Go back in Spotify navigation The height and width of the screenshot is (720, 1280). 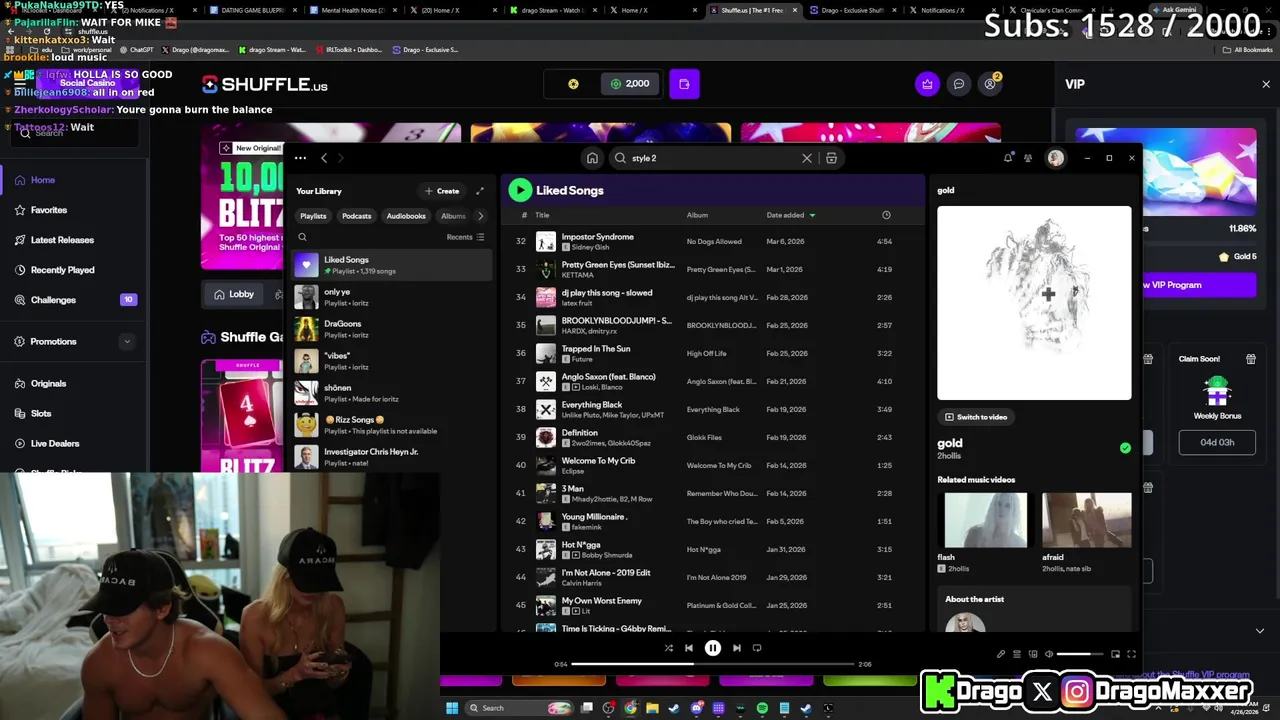(324, 158)
